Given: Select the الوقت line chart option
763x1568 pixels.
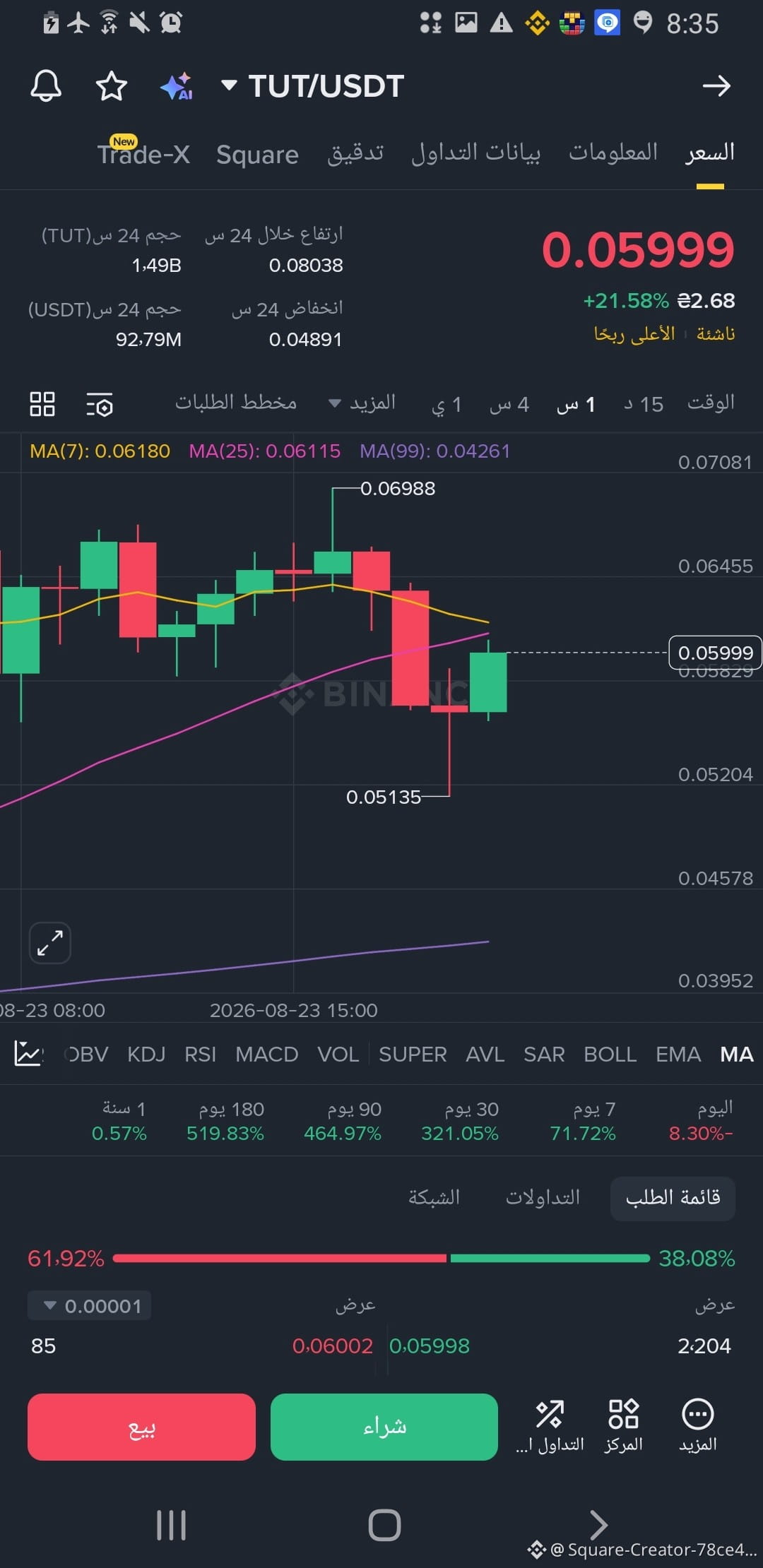Looking at the screenshot, I should pyautogui.click(x=711, y=403).
